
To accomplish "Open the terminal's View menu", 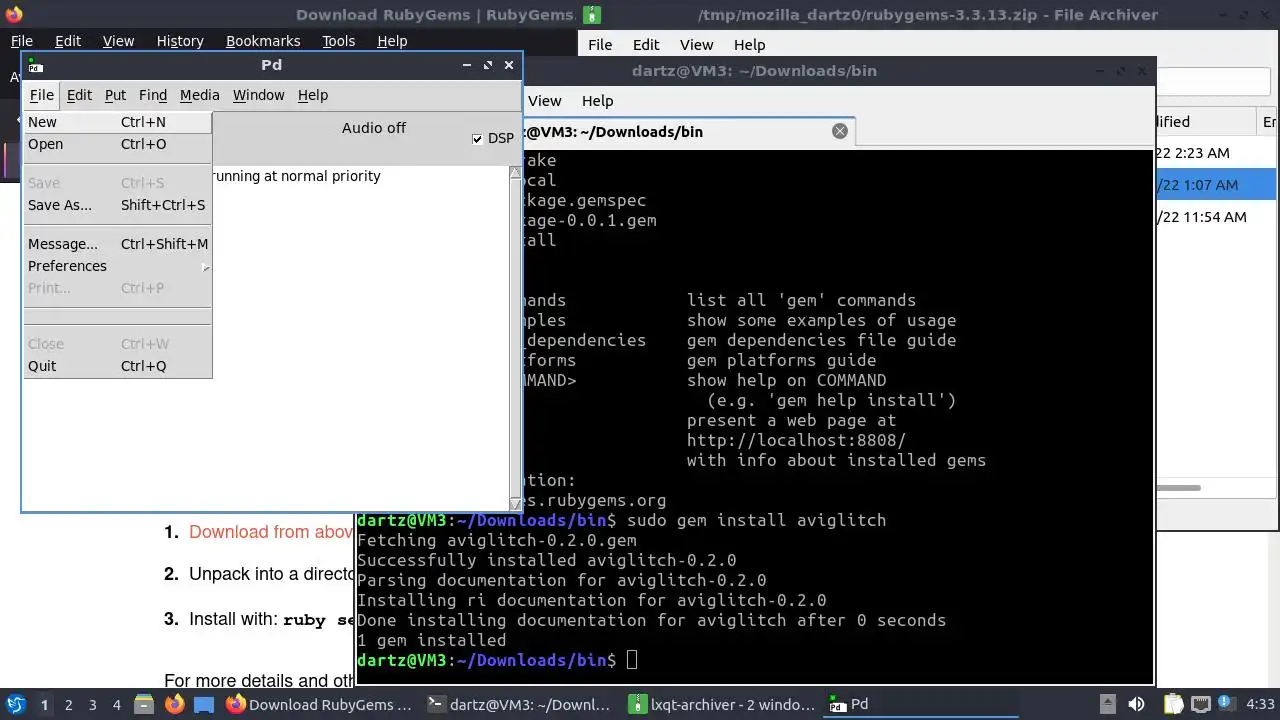I will pos(544,101).
